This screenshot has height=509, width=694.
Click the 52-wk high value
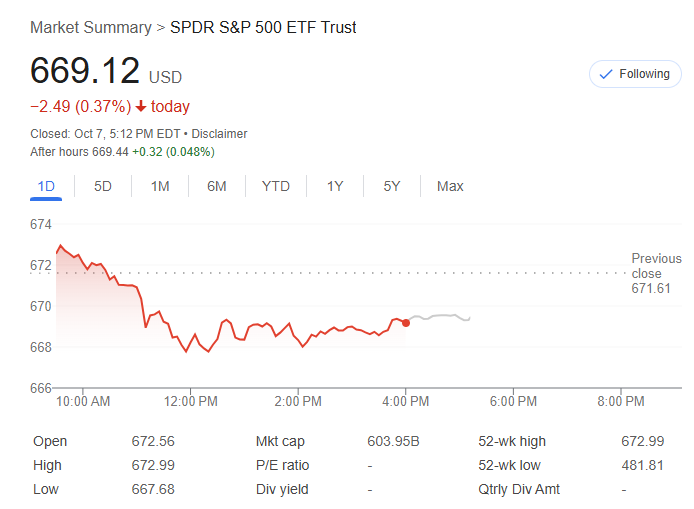[642, 441]
